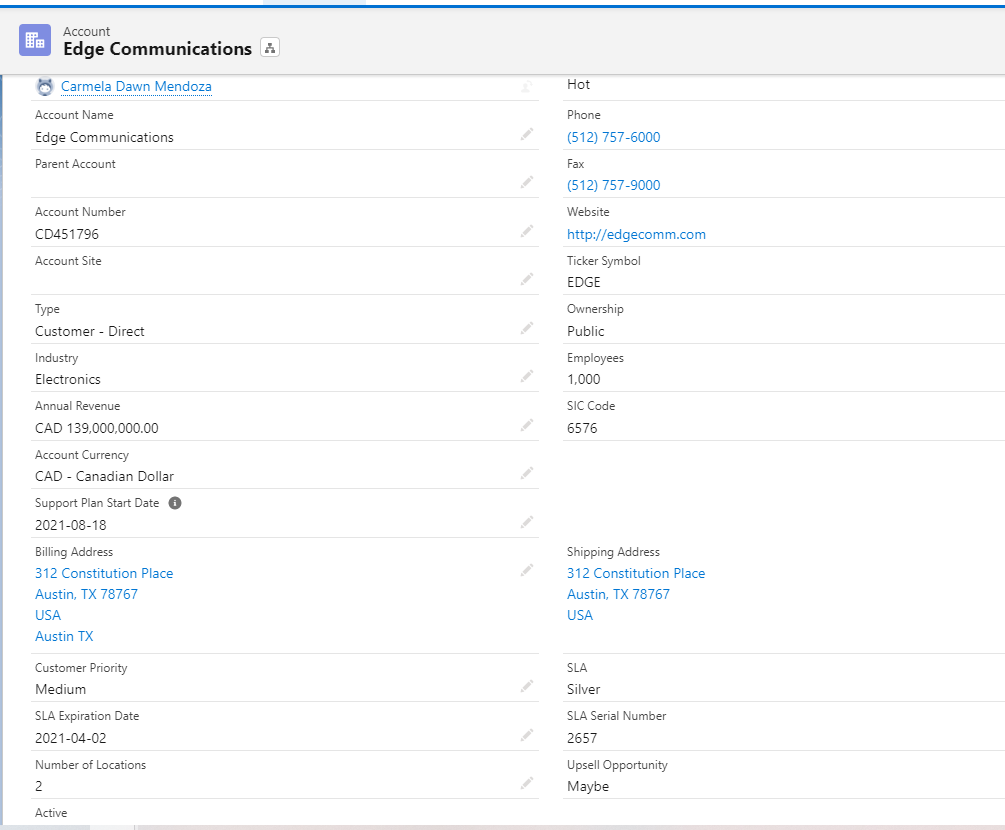This screenshot has width=1005, height=830.
Task: Click the fax number (512) 757-9000
Action: pos(613,185)
